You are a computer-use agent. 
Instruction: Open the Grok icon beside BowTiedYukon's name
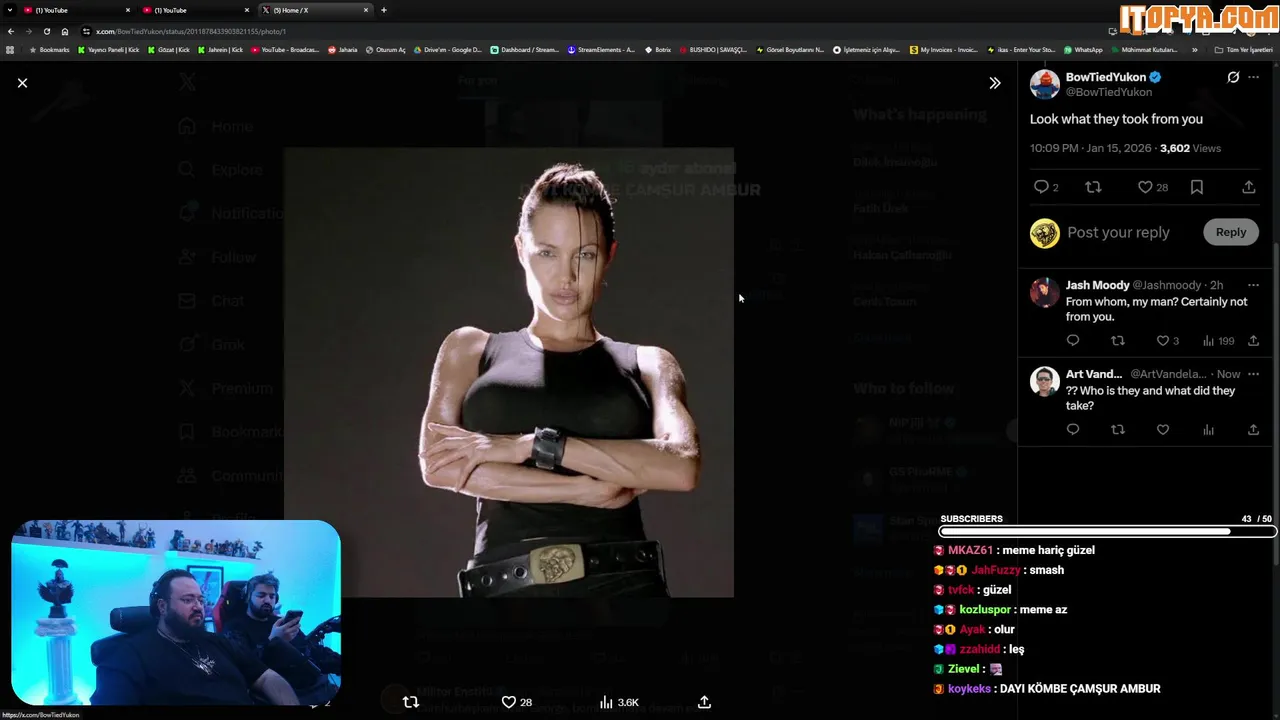pyautogui.click(x=1233, y=77)
